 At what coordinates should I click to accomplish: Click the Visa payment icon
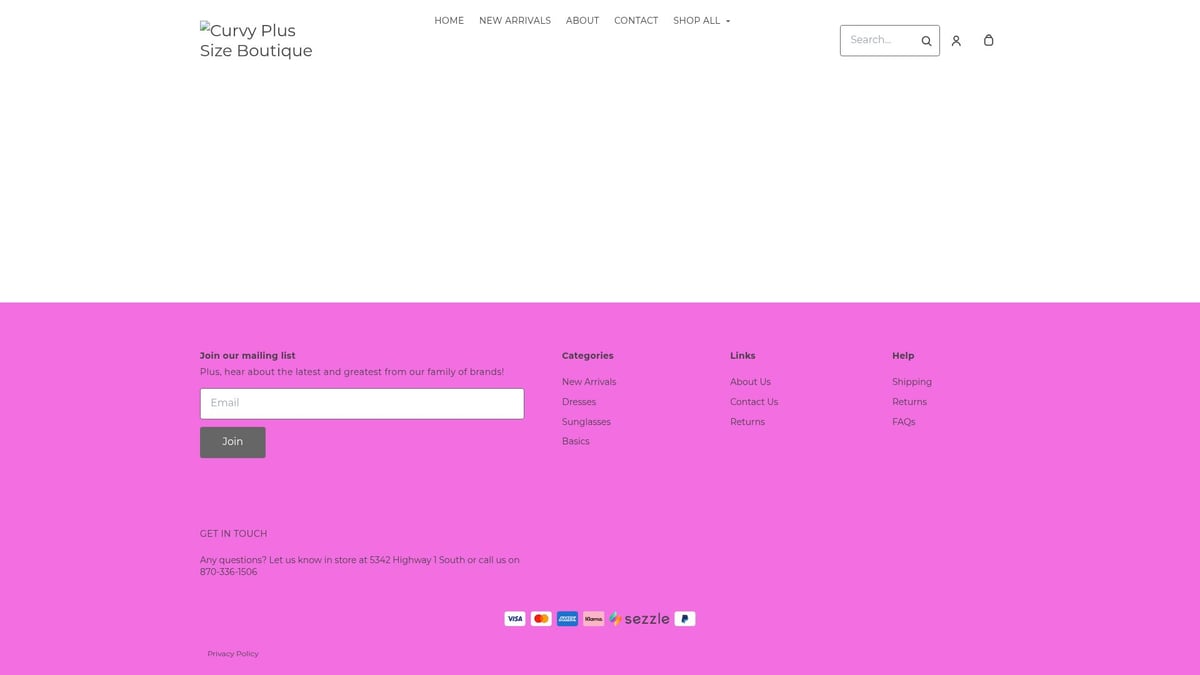(515, 619)
